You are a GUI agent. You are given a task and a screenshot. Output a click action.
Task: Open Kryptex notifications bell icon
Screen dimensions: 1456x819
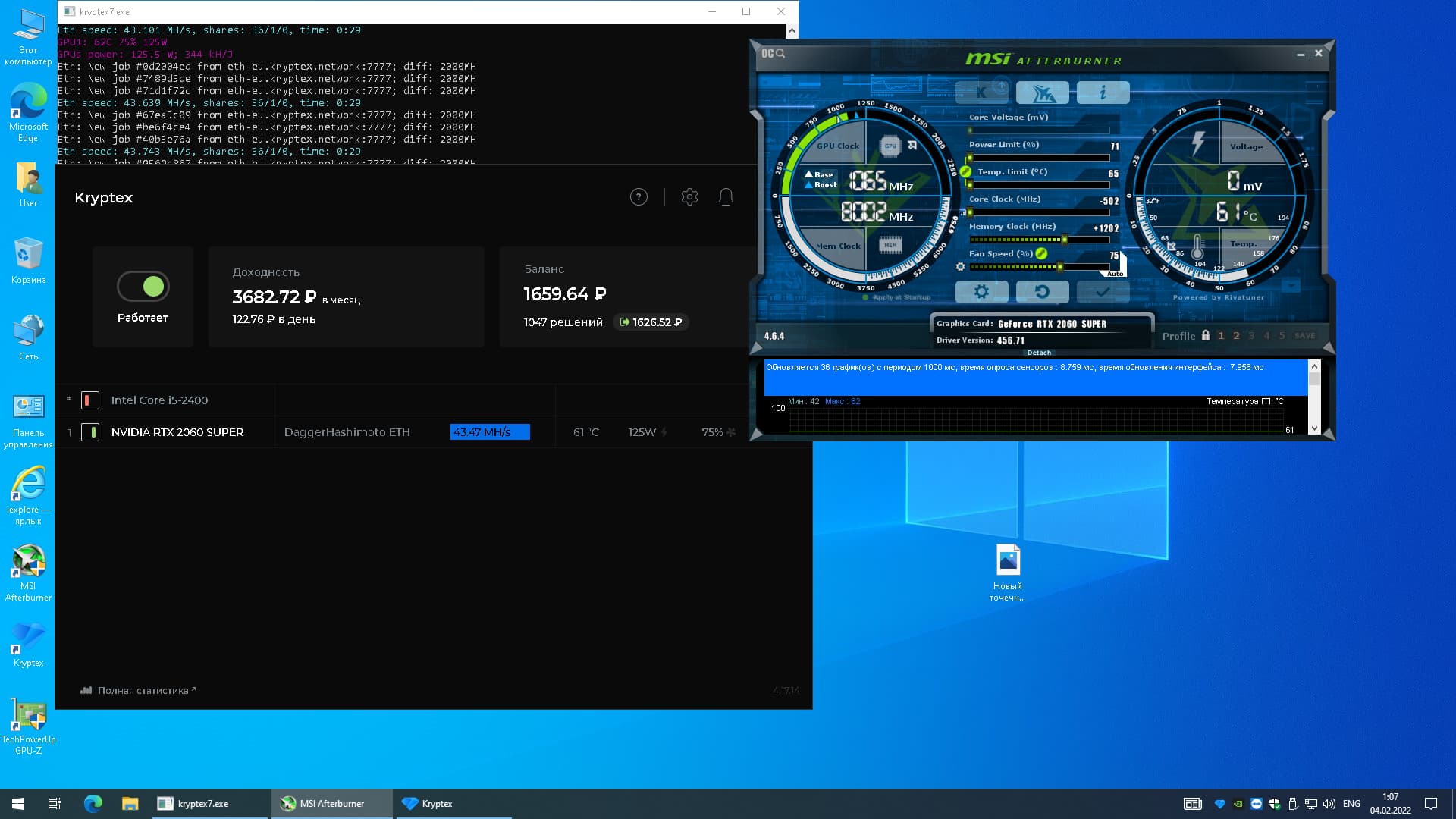[726, 197]
